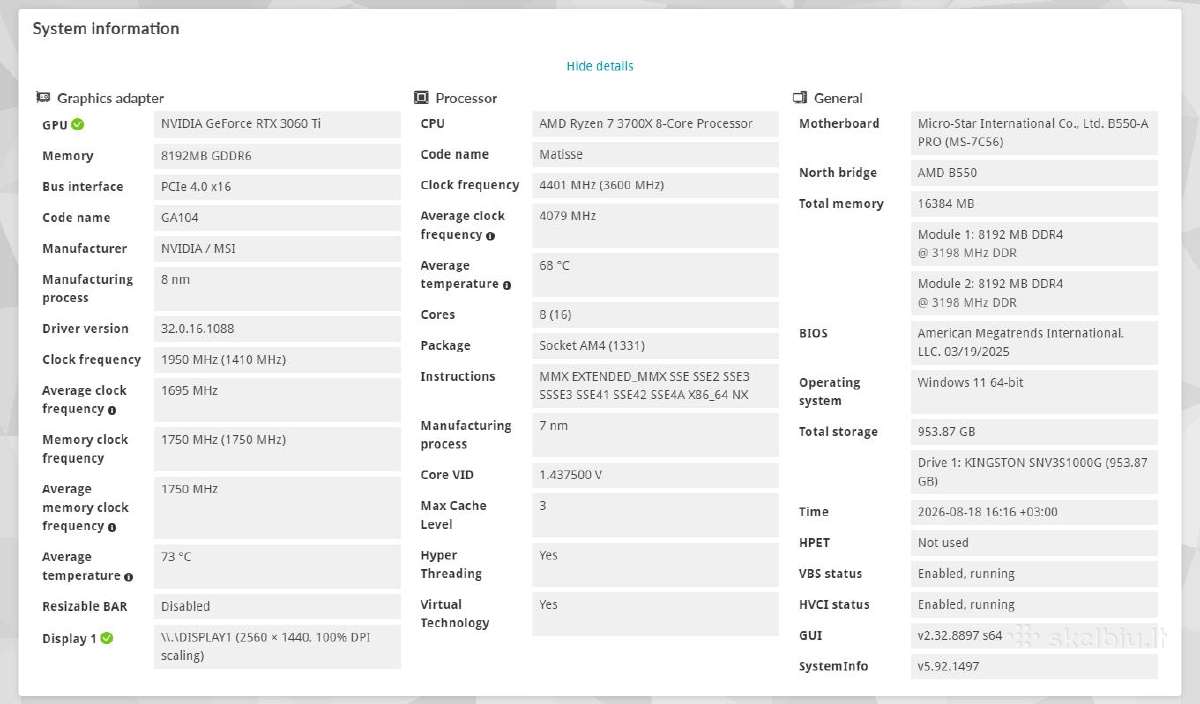Click info icon next to CPU Average clock frequency
The width and height of the screenshot is (1200, 704).
tap(490, 236)
